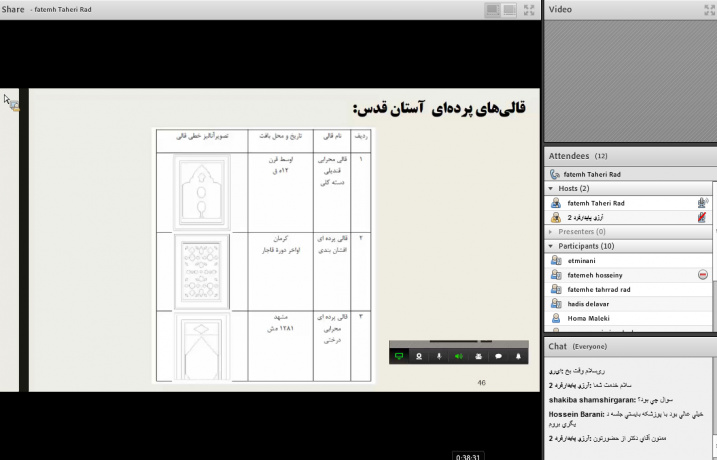
Task: Click the Attendees (12) pod header
Action: coord(578,156)
